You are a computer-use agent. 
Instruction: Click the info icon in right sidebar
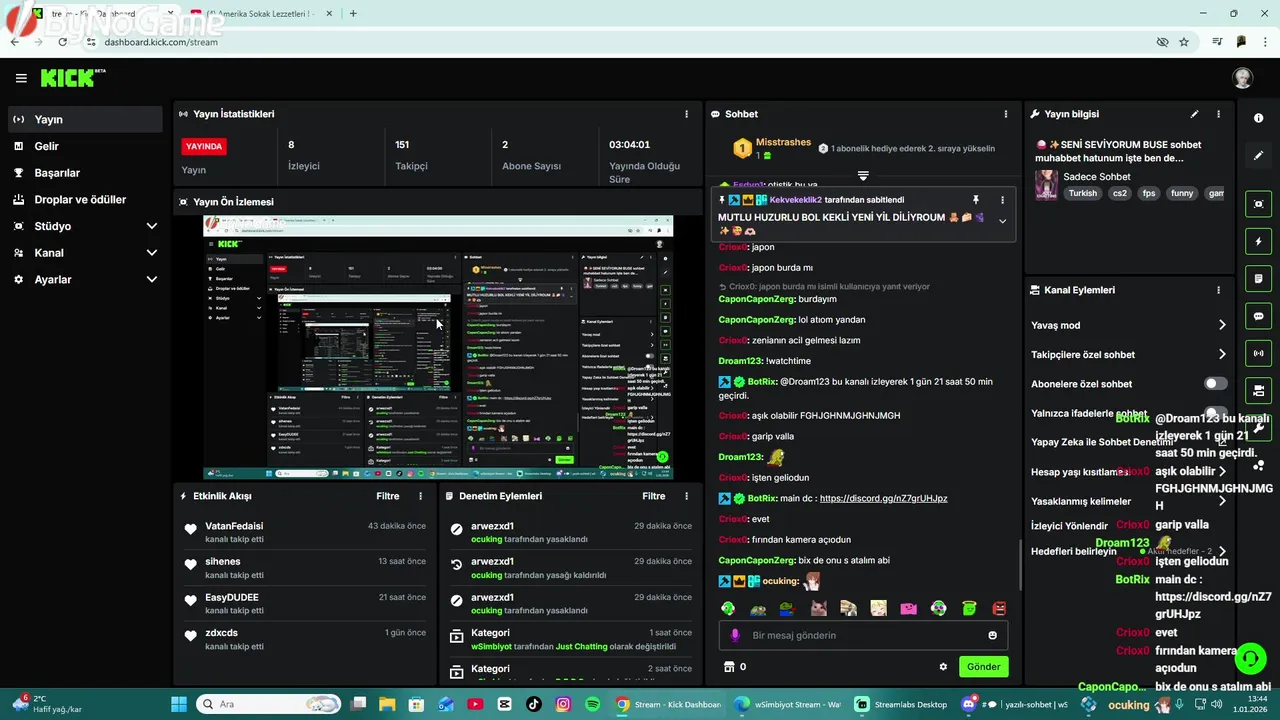[1258, 118]
